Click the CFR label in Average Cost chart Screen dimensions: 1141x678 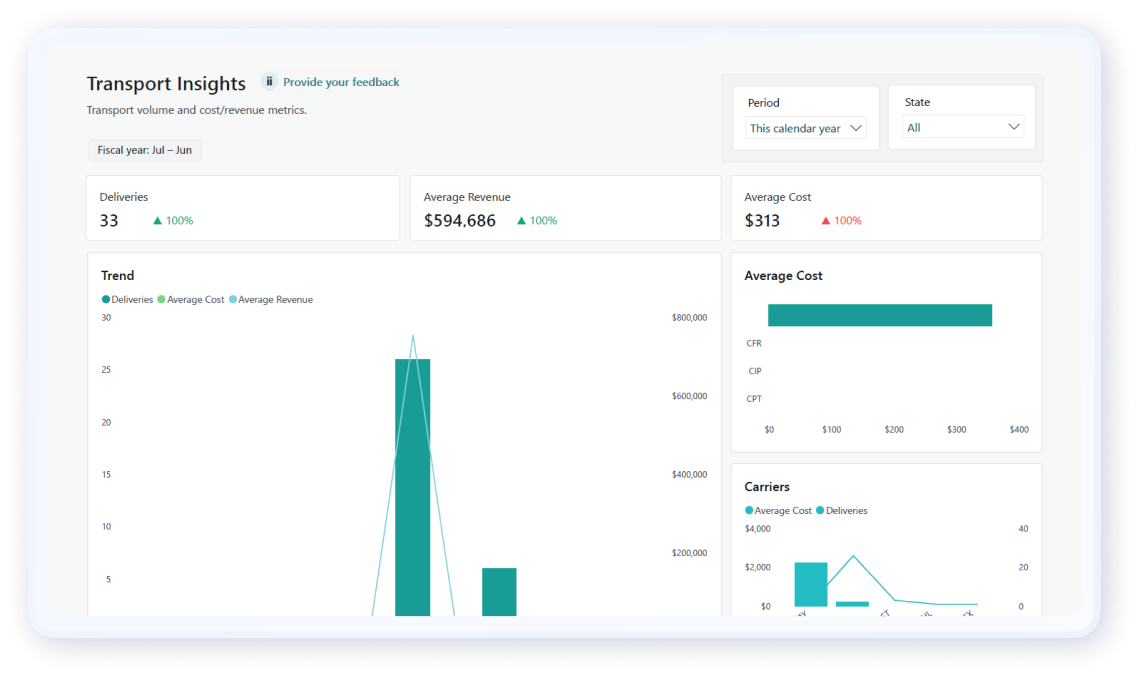point(754,343)
